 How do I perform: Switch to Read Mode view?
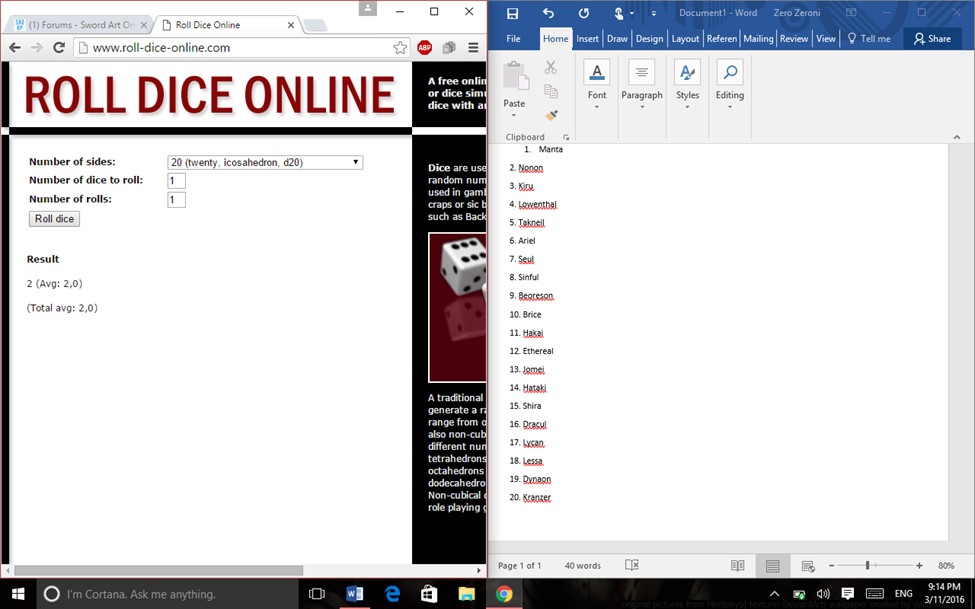(x=737, y=565)
